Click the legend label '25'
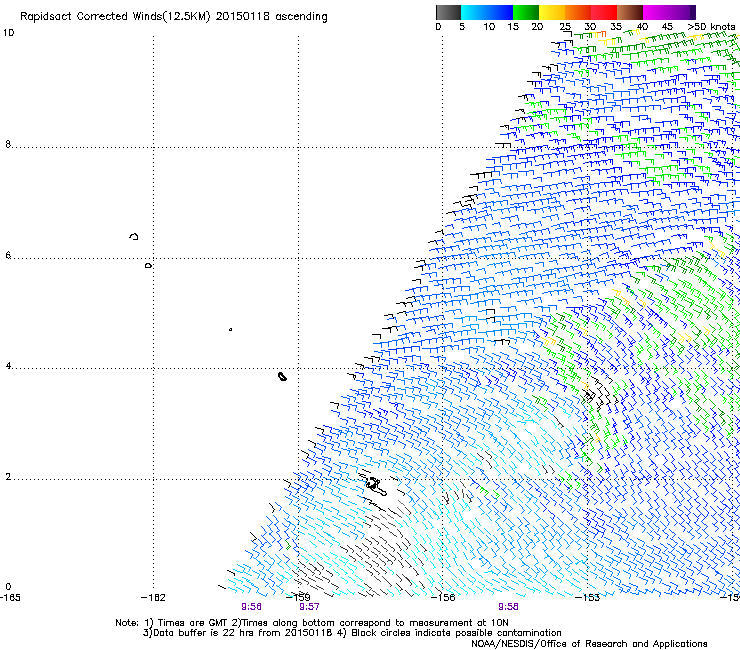The width and height of the screenshot is (740, 650). tap(565, 27)
